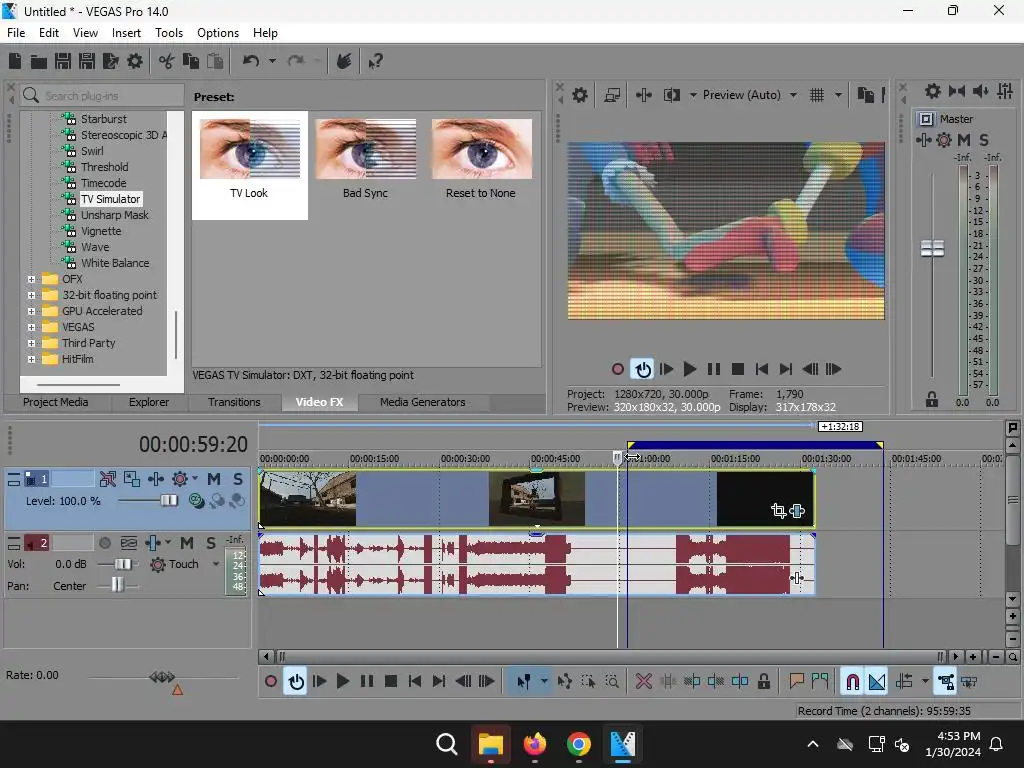Toggle Automatic Crossfades button

click(877, 682)
